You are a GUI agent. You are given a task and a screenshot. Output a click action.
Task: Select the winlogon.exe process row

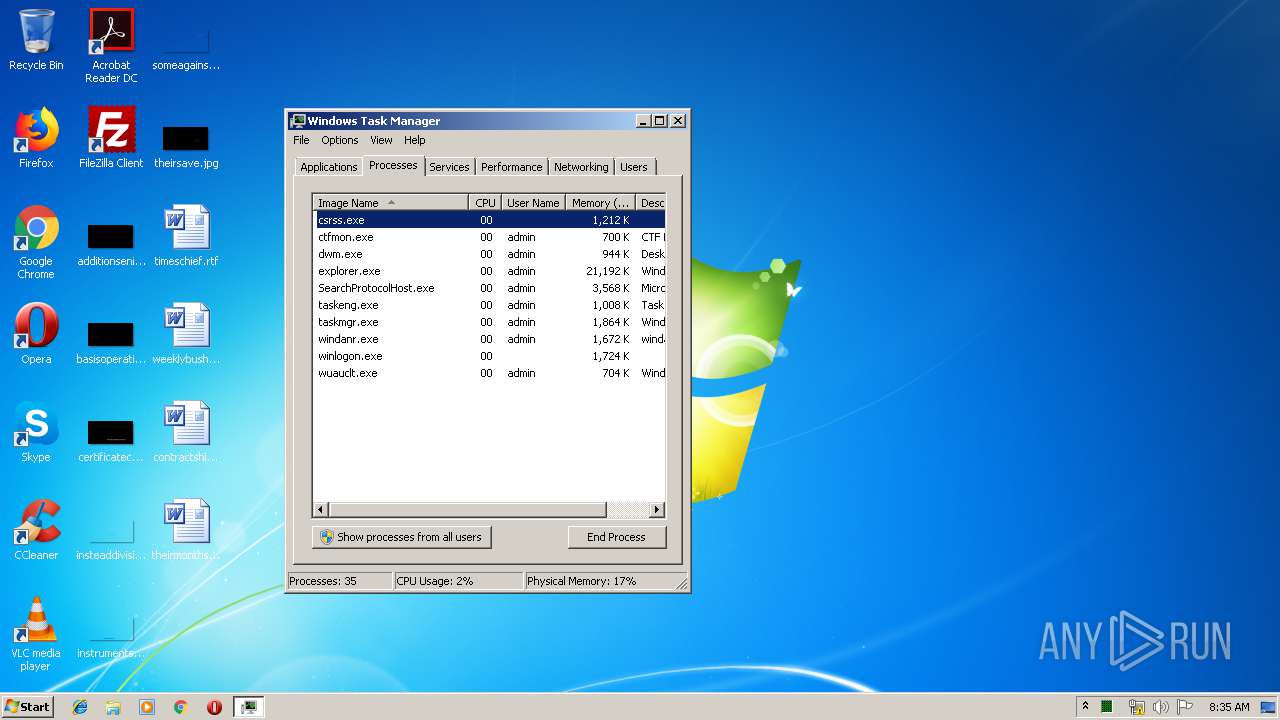click(489, 356)
